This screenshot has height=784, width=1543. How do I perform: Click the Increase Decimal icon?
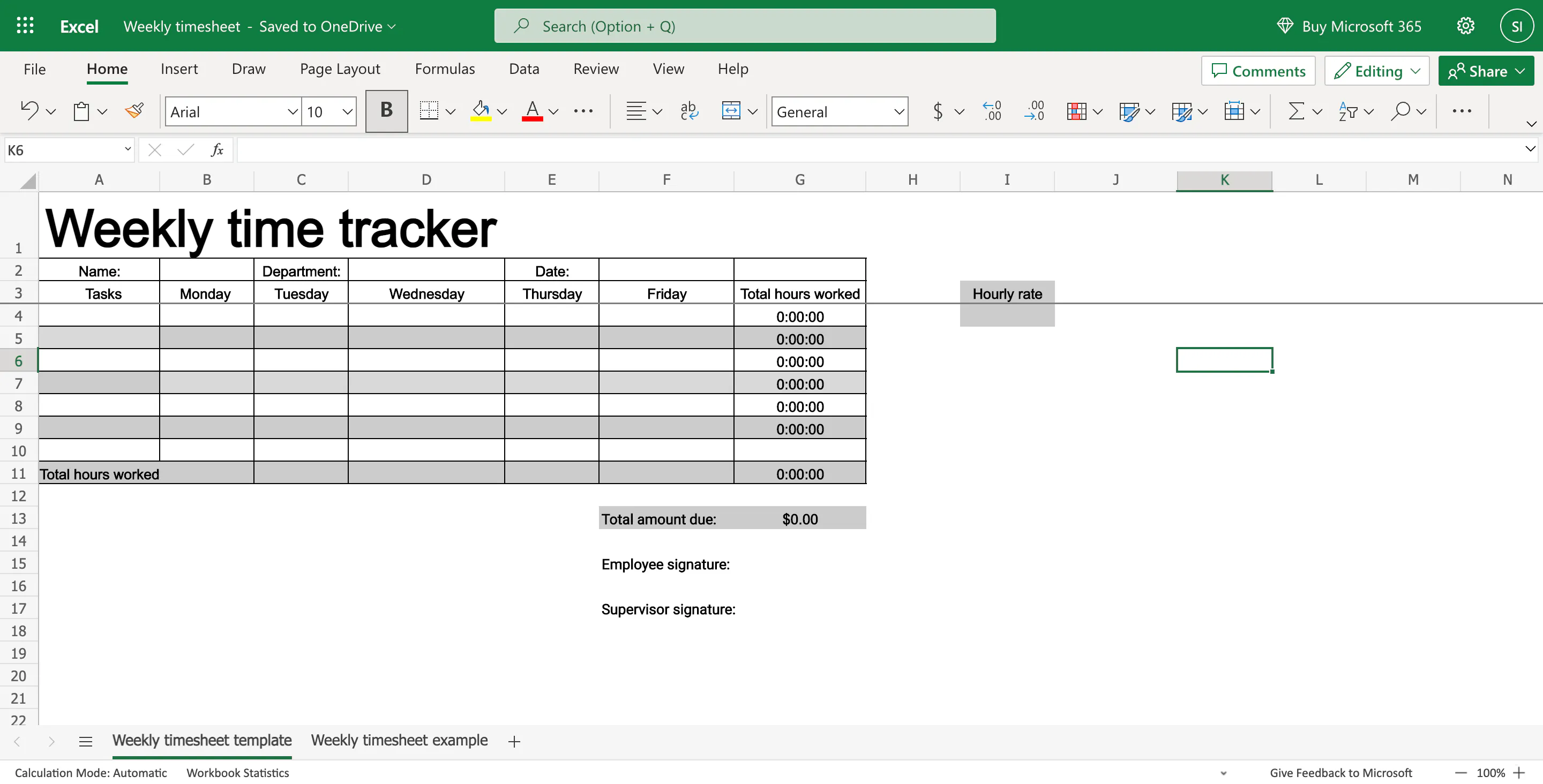point(992,111)
